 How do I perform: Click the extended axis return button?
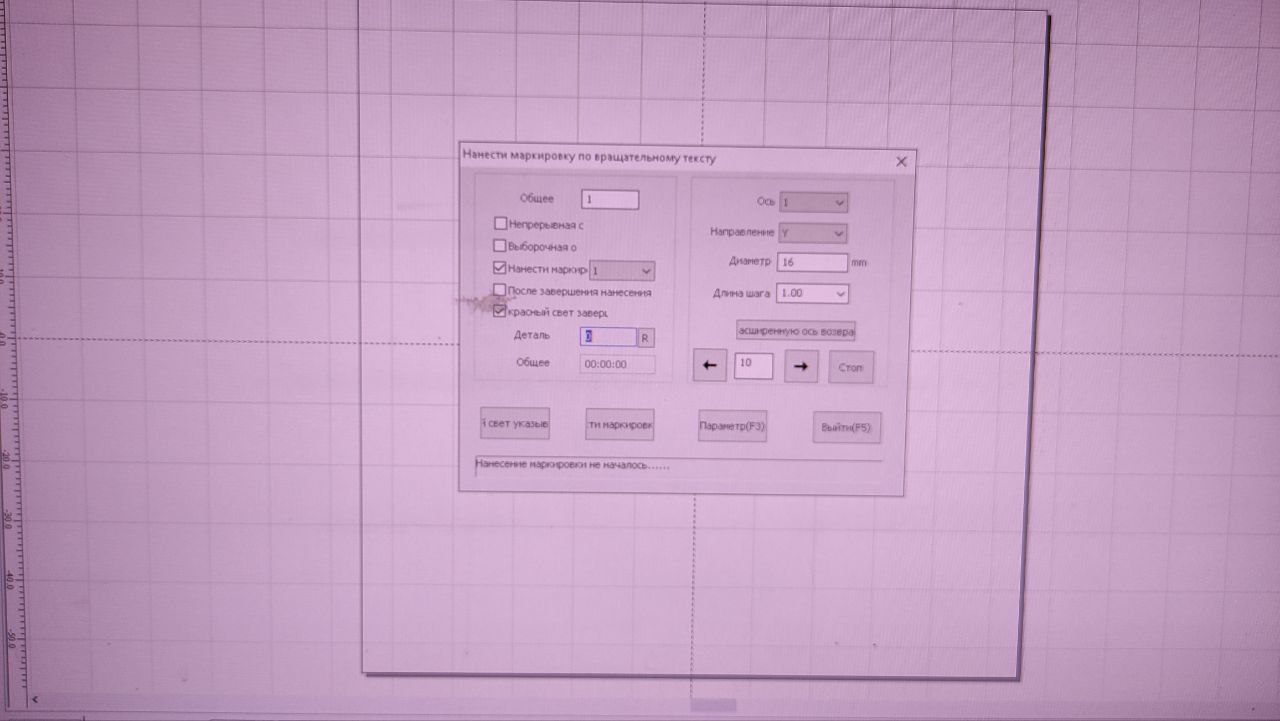[x=796, y=330]
